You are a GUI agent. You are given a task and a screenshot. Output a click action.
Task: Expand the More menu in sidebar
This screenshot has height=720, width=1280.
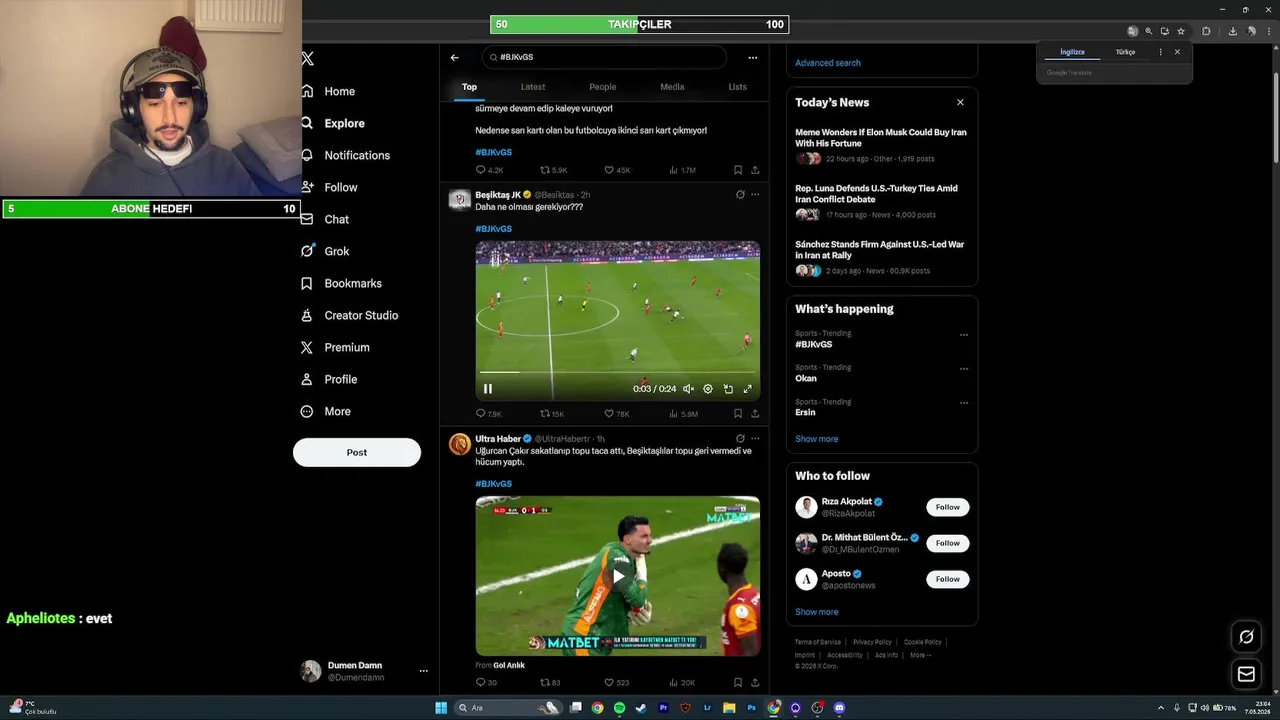(x=326, y=411)
